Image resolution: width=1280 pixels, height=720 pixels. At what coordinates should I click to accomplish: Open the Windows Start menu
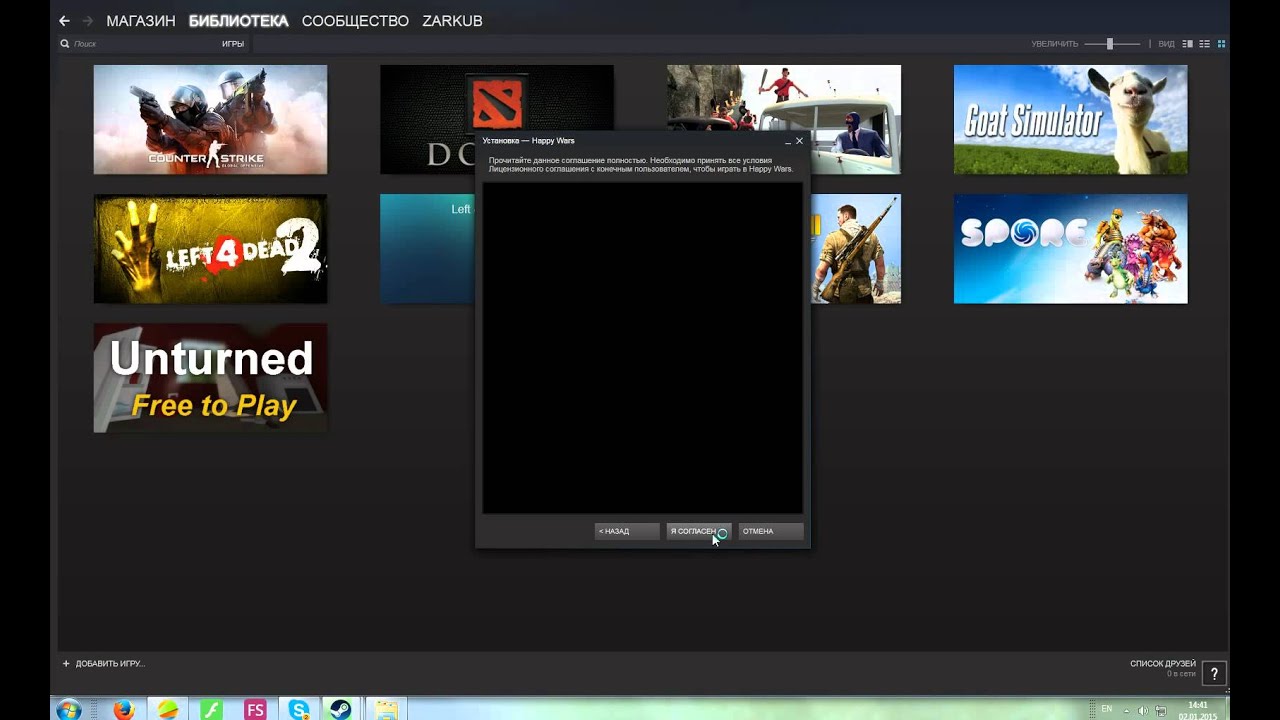click(x=69, y=710)
